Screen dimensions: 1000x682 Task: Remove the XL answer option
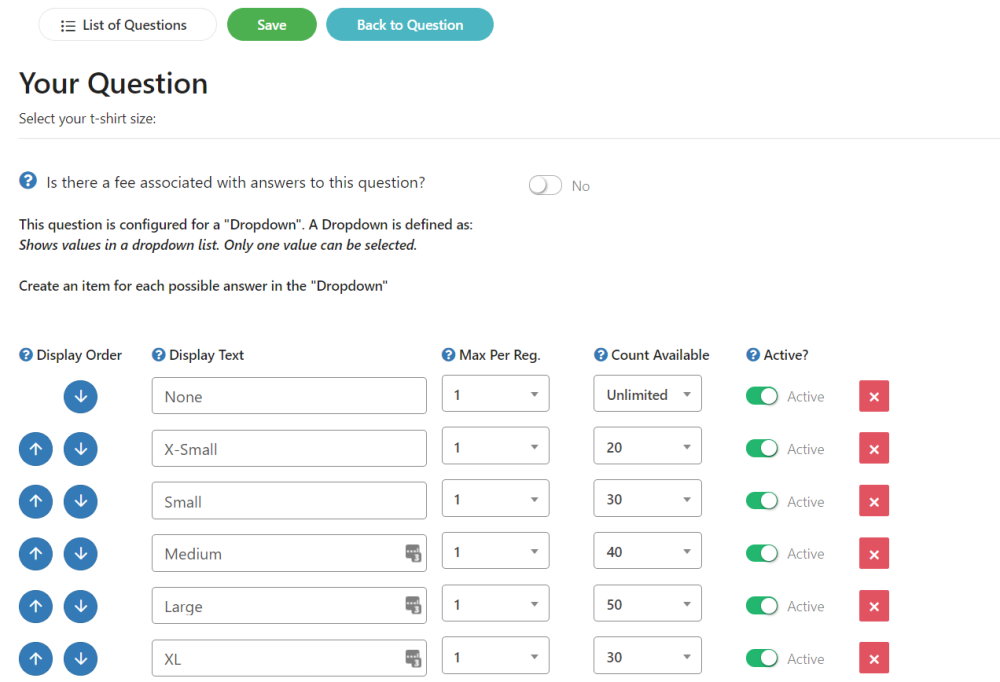click(873, 658)
